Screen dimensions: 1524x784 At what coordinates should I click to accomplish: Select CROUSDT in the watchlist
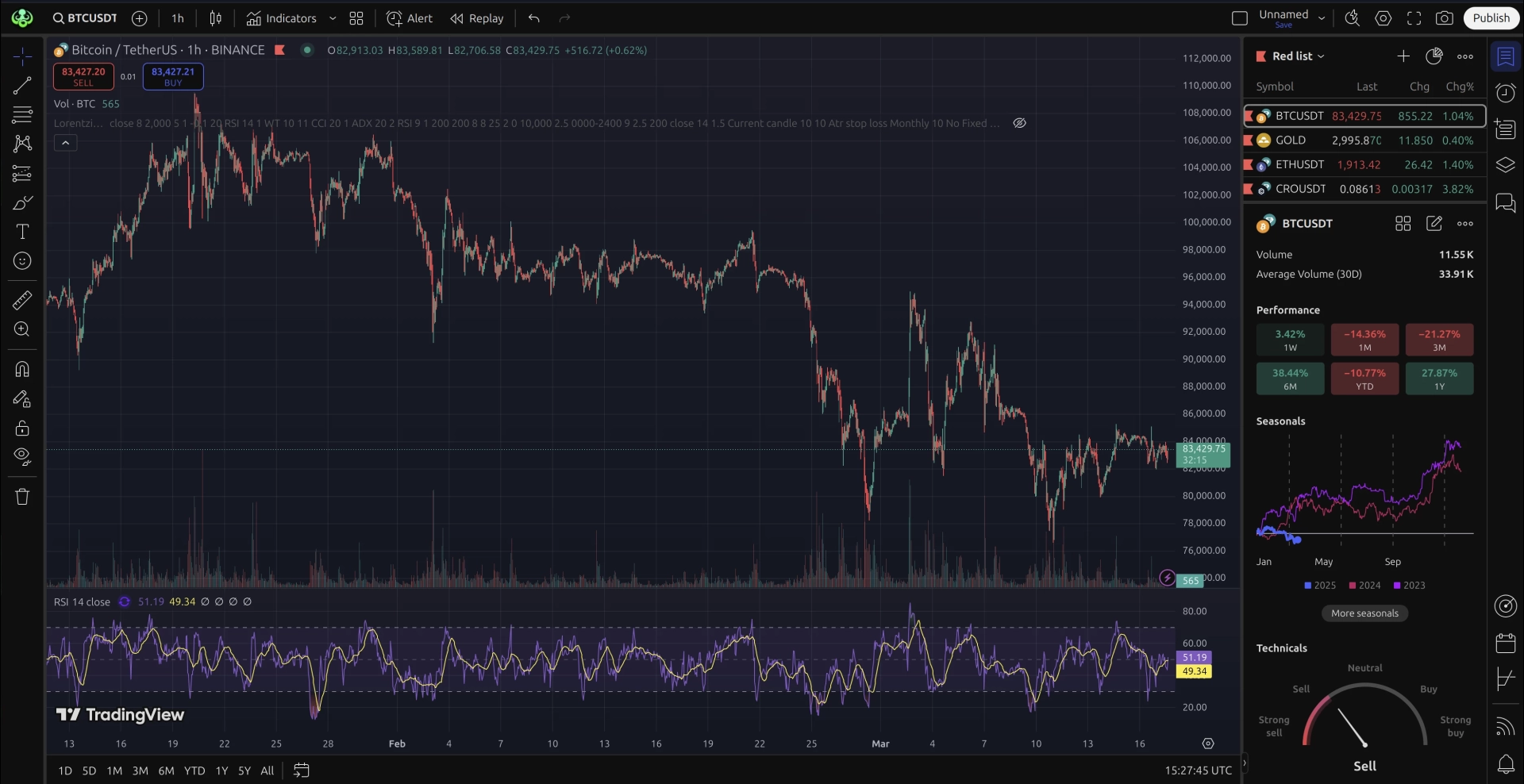pyautogui.click(x=1364, y=189)
